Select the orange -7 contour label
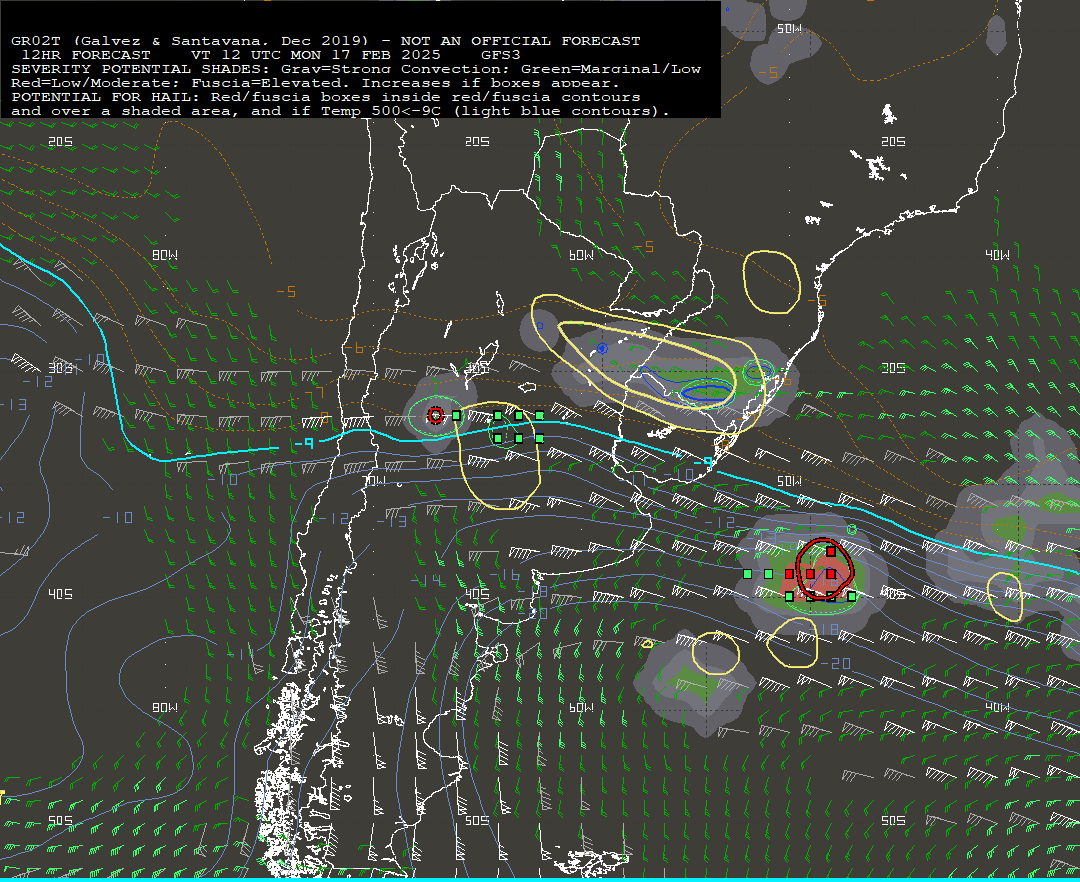This screenshot has width=1080, height=882. (315, 393)
